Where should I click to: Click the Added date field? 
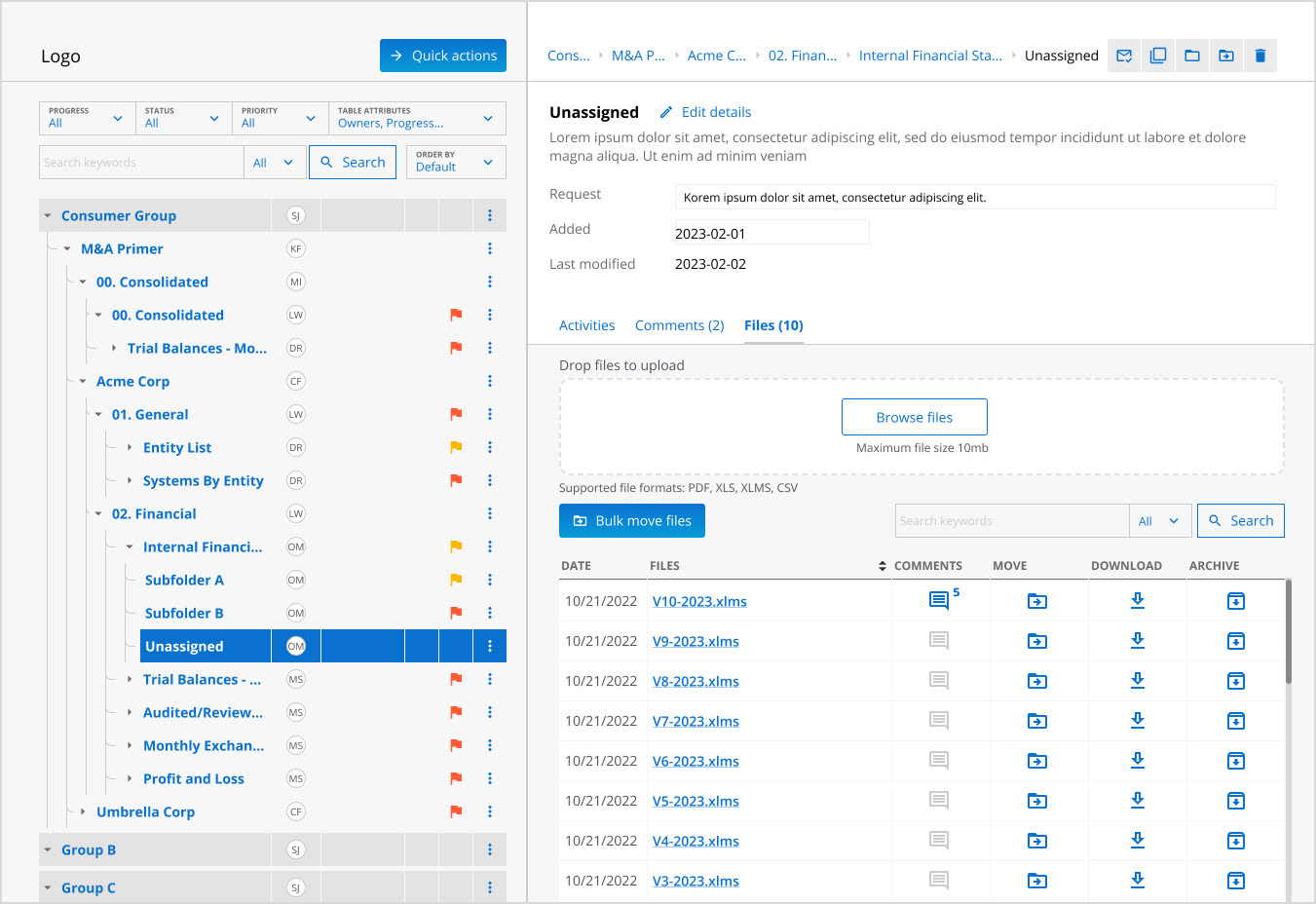point(771,232)
